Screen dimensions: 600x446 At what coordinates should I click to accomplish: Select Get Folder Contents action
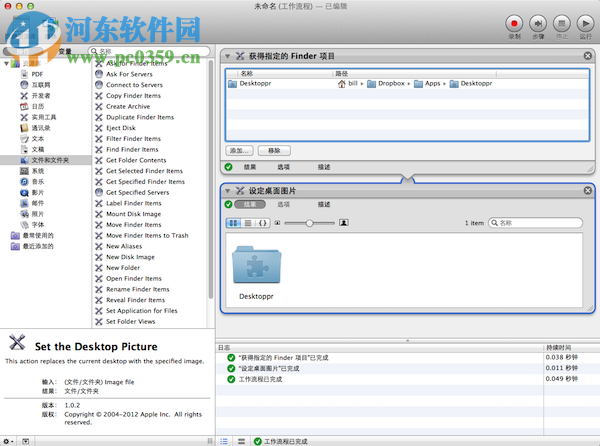tap(136, 160)
